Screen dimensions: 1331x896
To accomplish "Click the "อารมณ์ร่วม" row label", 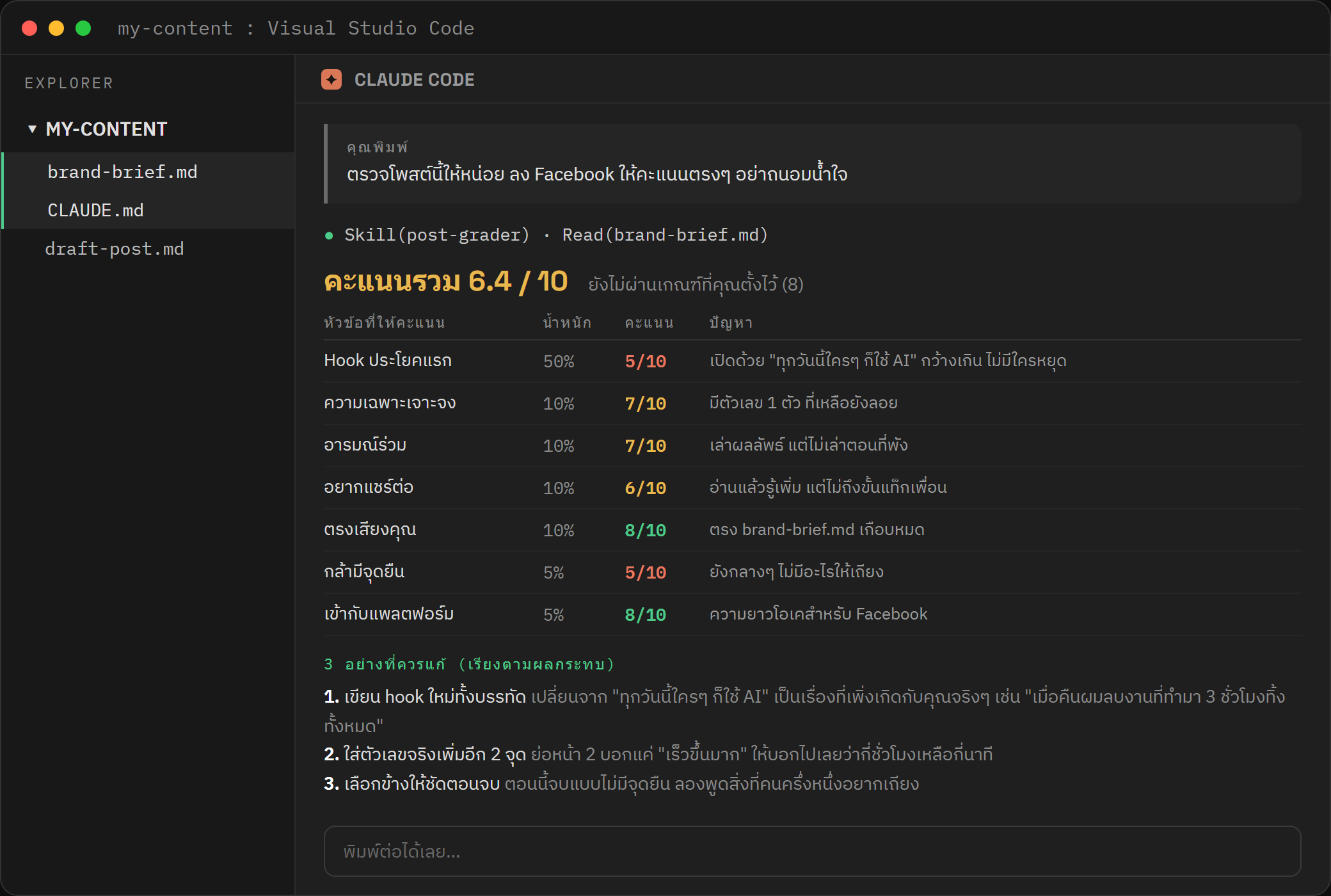I will (x=365, y=445).
